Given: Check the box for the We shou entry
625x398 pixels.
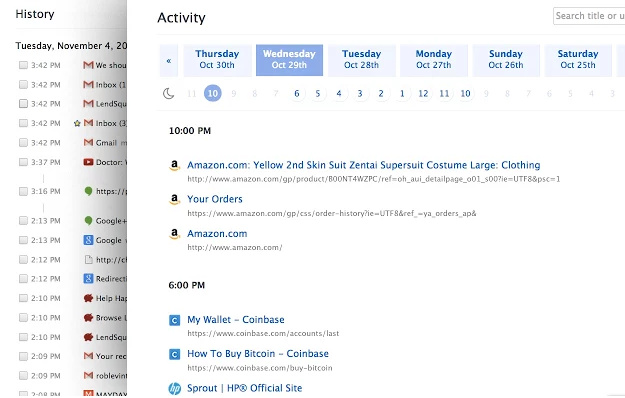Looking at the screenshot, I should pyautogui.click(x=24, y=65).
